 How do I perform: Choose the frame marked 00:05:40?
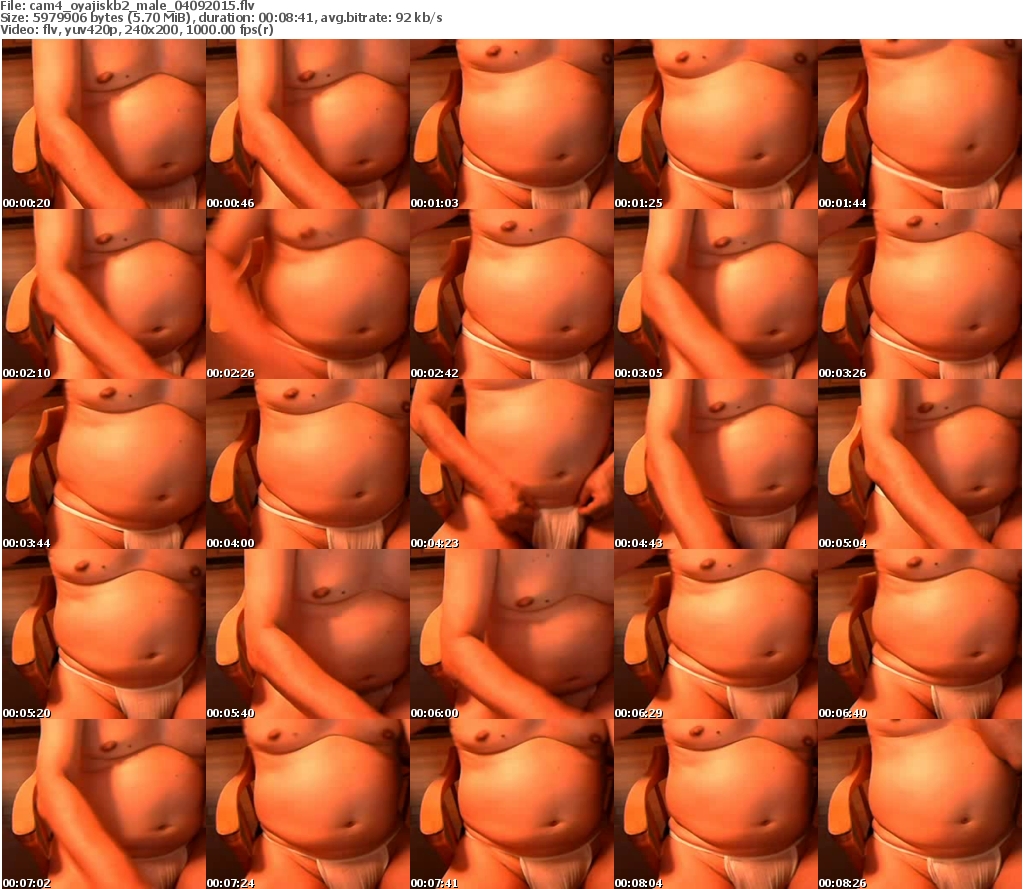(x=308, y=634)
